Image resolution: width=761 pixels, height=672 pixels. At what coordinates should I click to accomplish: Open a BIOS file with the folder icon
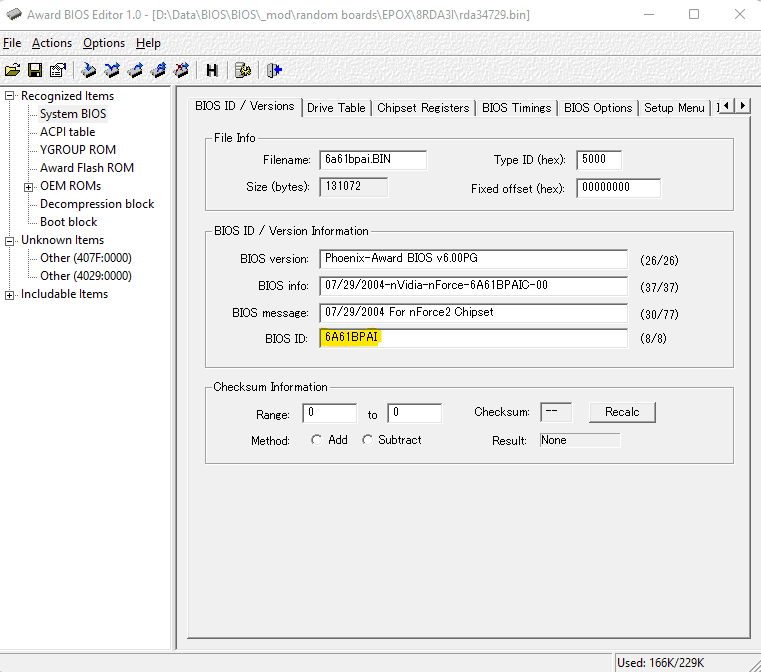tap(12, 70)
